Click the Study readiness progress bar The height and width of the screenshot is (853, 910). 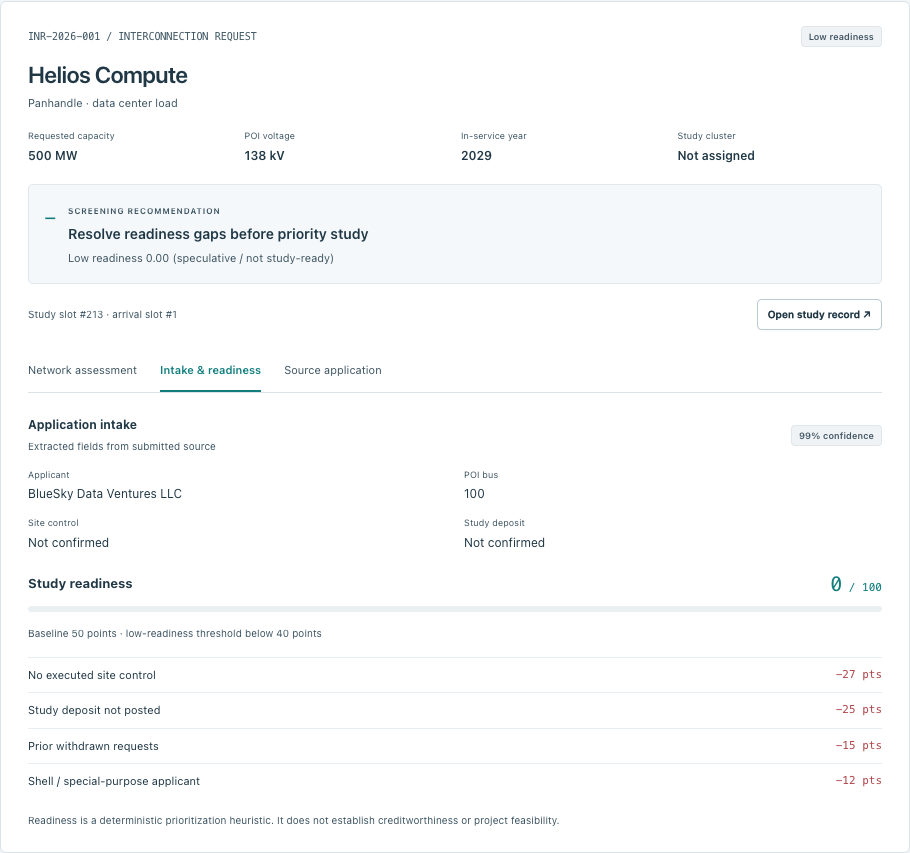454,609
